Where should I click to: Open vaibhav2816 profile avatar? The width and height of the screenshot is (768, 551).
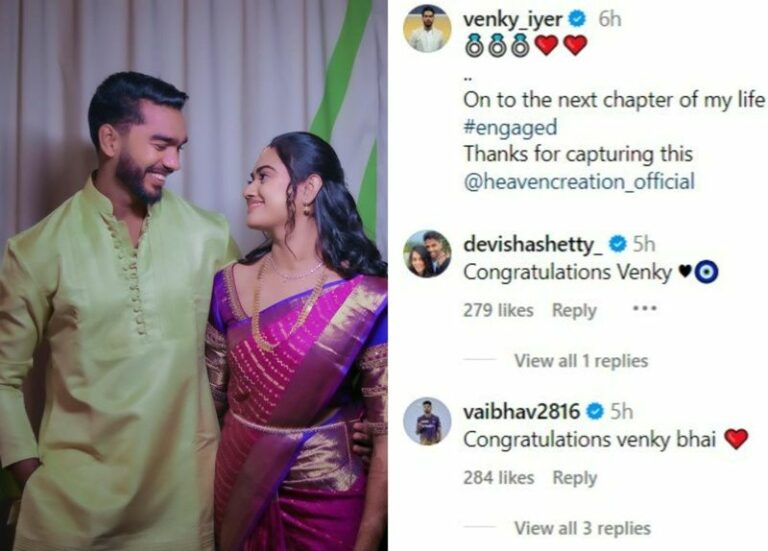[427, 421]
